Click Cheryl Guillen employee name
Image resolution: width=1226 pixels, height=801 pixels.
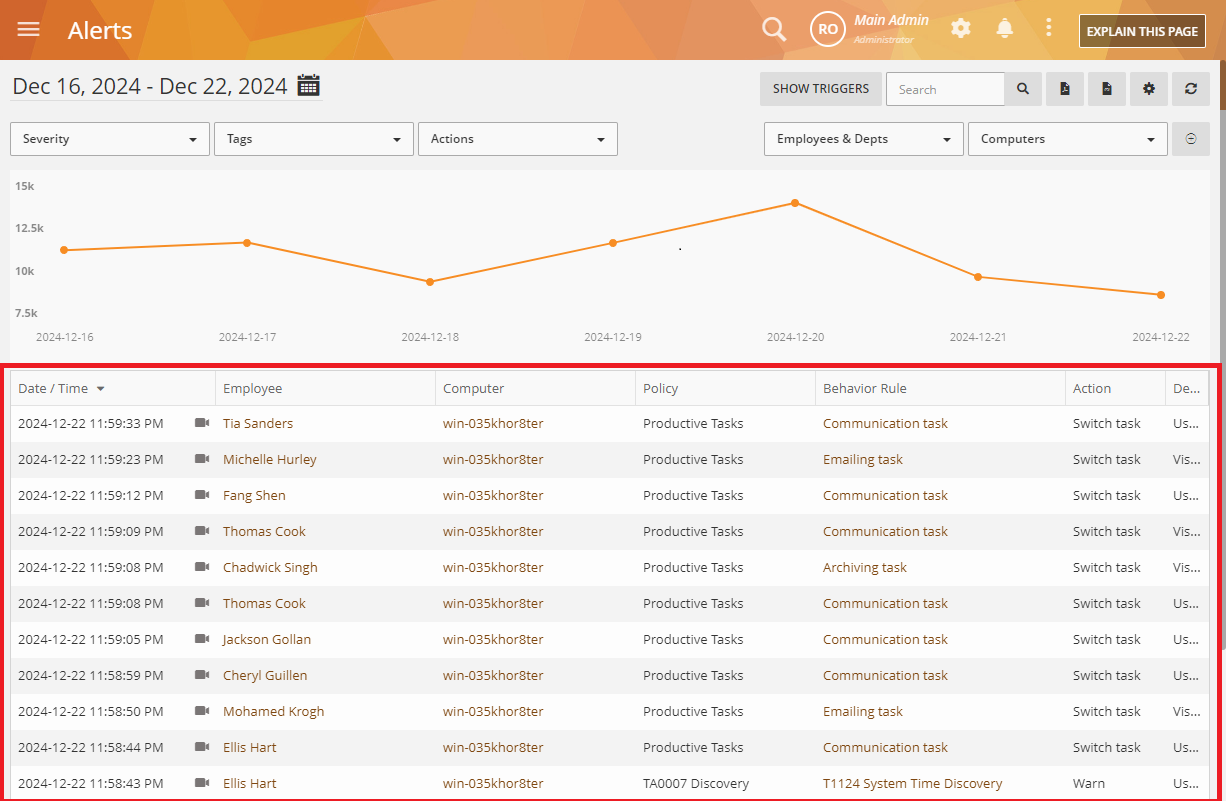pyautogui.click(x=265, y=675)
